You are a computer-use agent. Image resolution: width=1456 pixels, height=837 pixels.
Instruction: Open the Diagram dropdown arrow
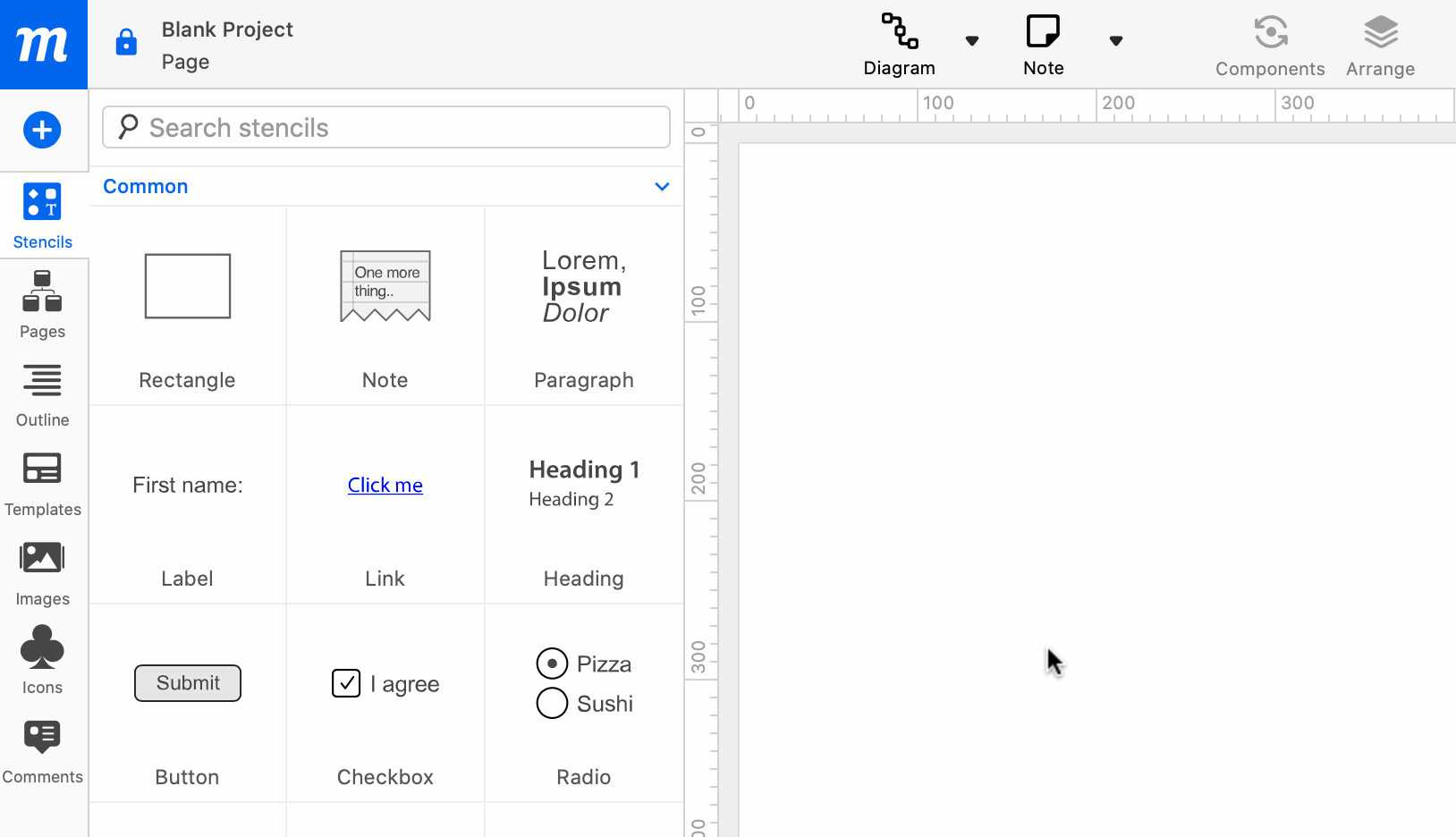(x=972, y=41)
